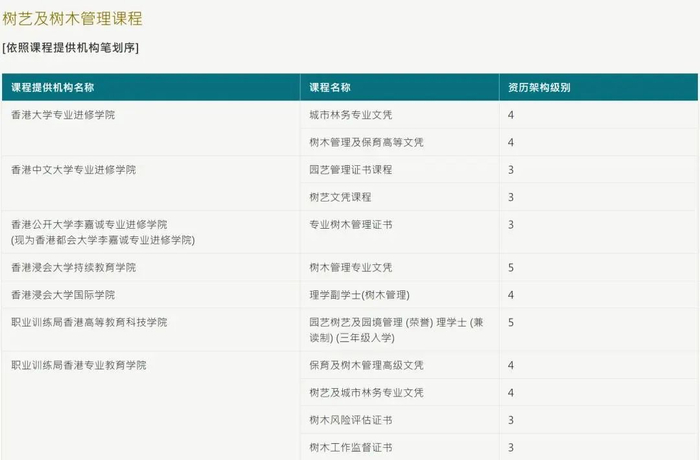Click level 4 in 树艺及城市林务专业文凭 row
The image size is (700, 460).
511,393
